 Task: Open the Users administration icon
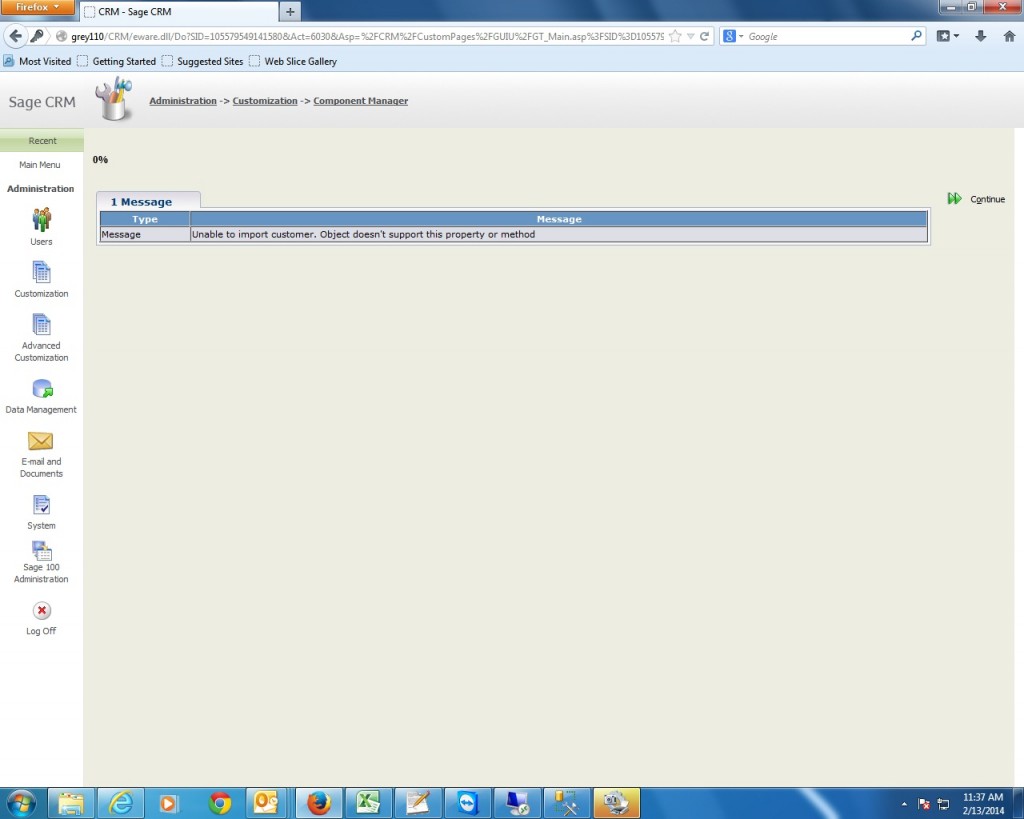click(41, 219)
